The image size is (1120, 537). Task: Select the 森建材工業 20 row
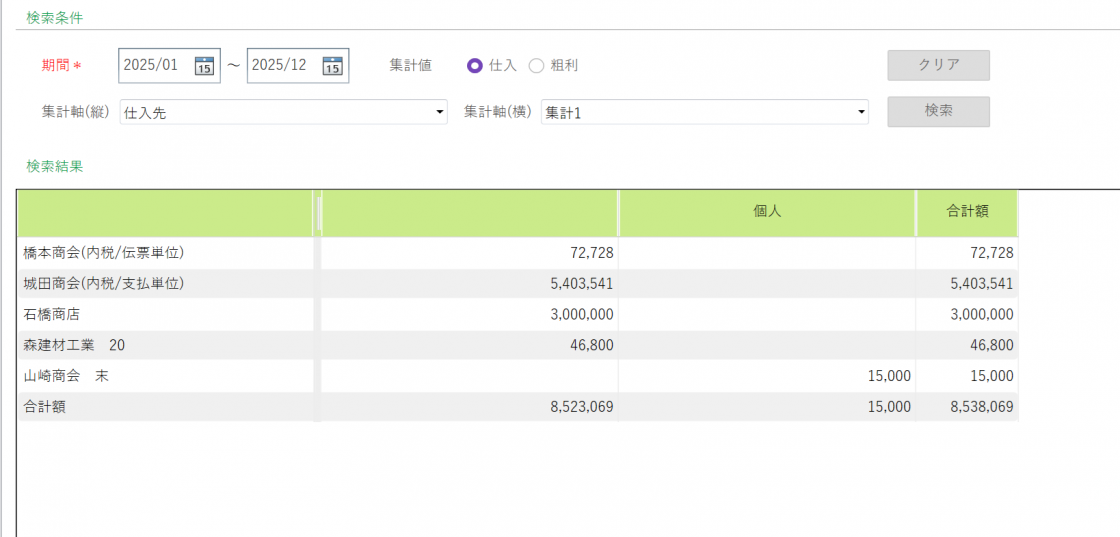pos(74,346)
